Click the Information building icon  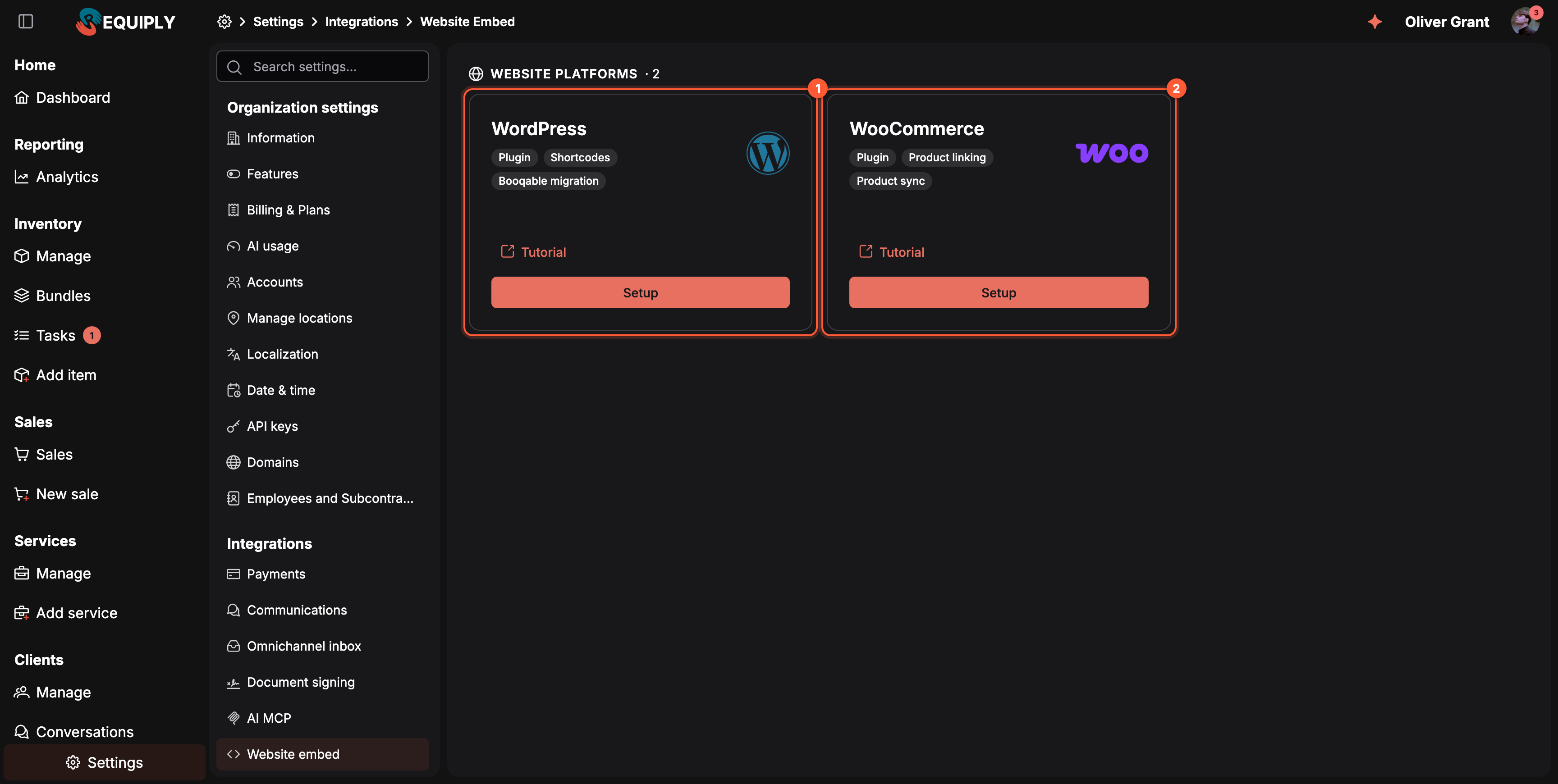coord(234,138)
